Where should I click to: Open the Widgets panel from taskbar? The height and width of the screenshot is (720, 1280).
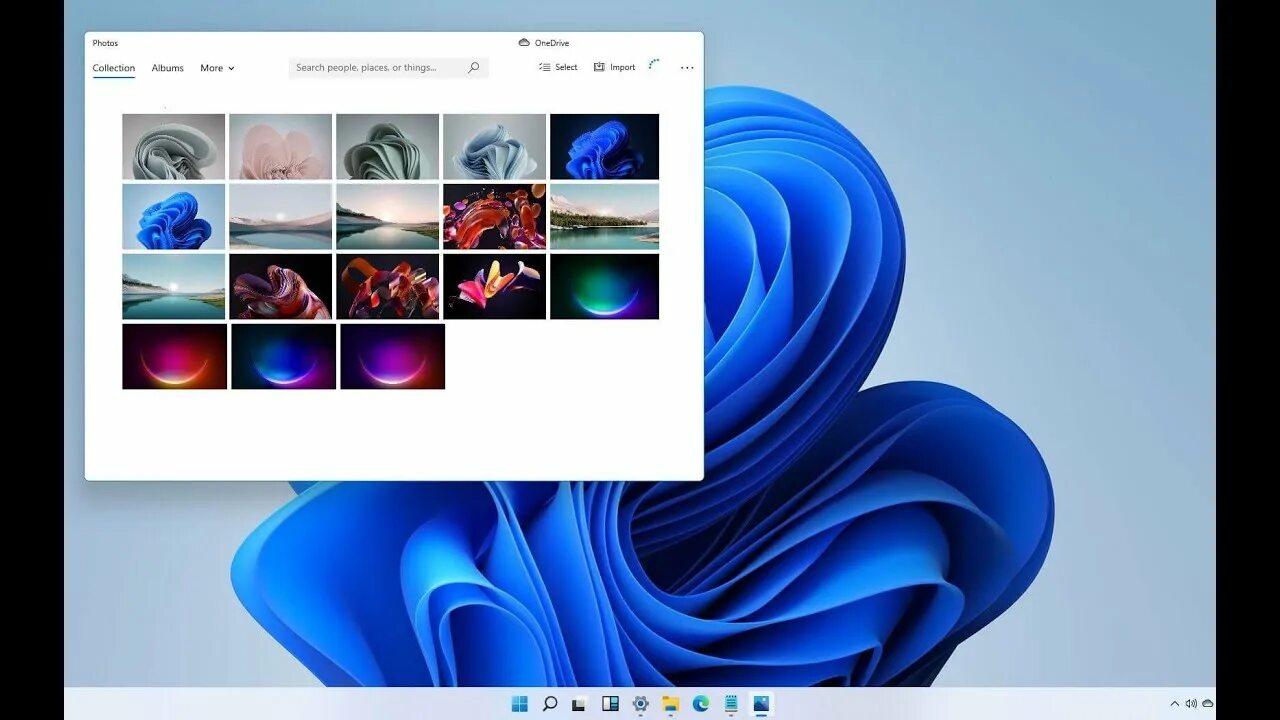tap(610, 704)
